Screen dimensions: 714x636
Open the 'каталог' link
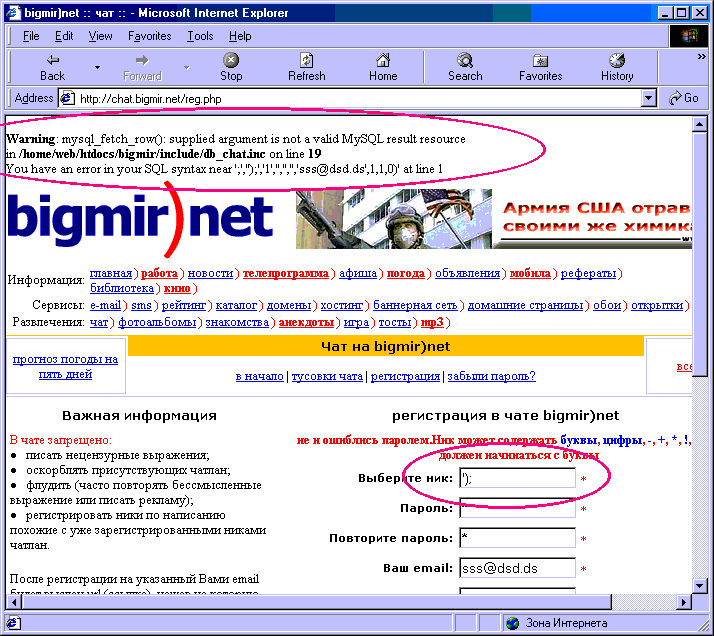click(236, 305)
